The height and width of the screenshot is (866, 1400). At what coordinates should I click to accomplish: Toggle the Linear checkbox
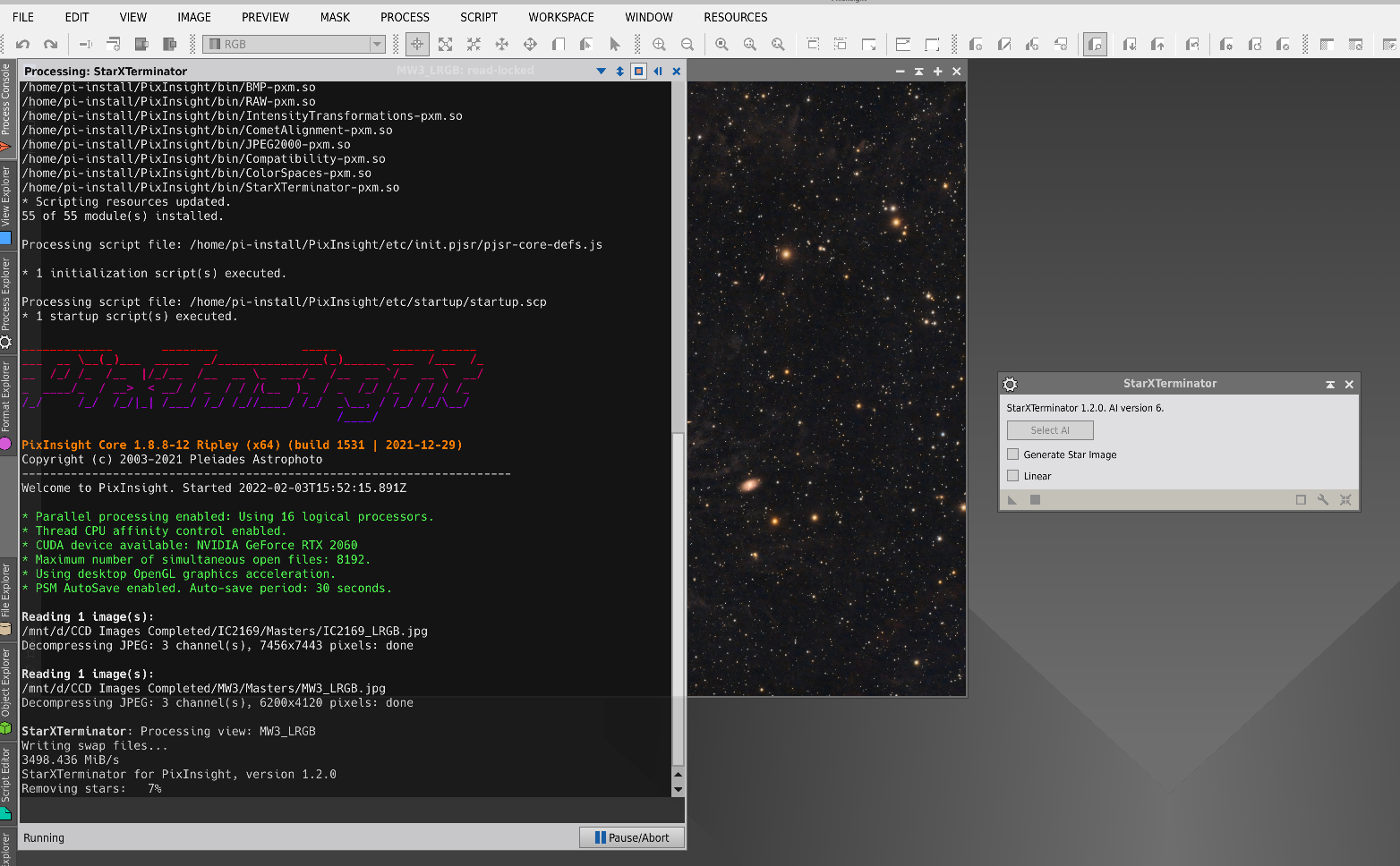click(1013, 476)
